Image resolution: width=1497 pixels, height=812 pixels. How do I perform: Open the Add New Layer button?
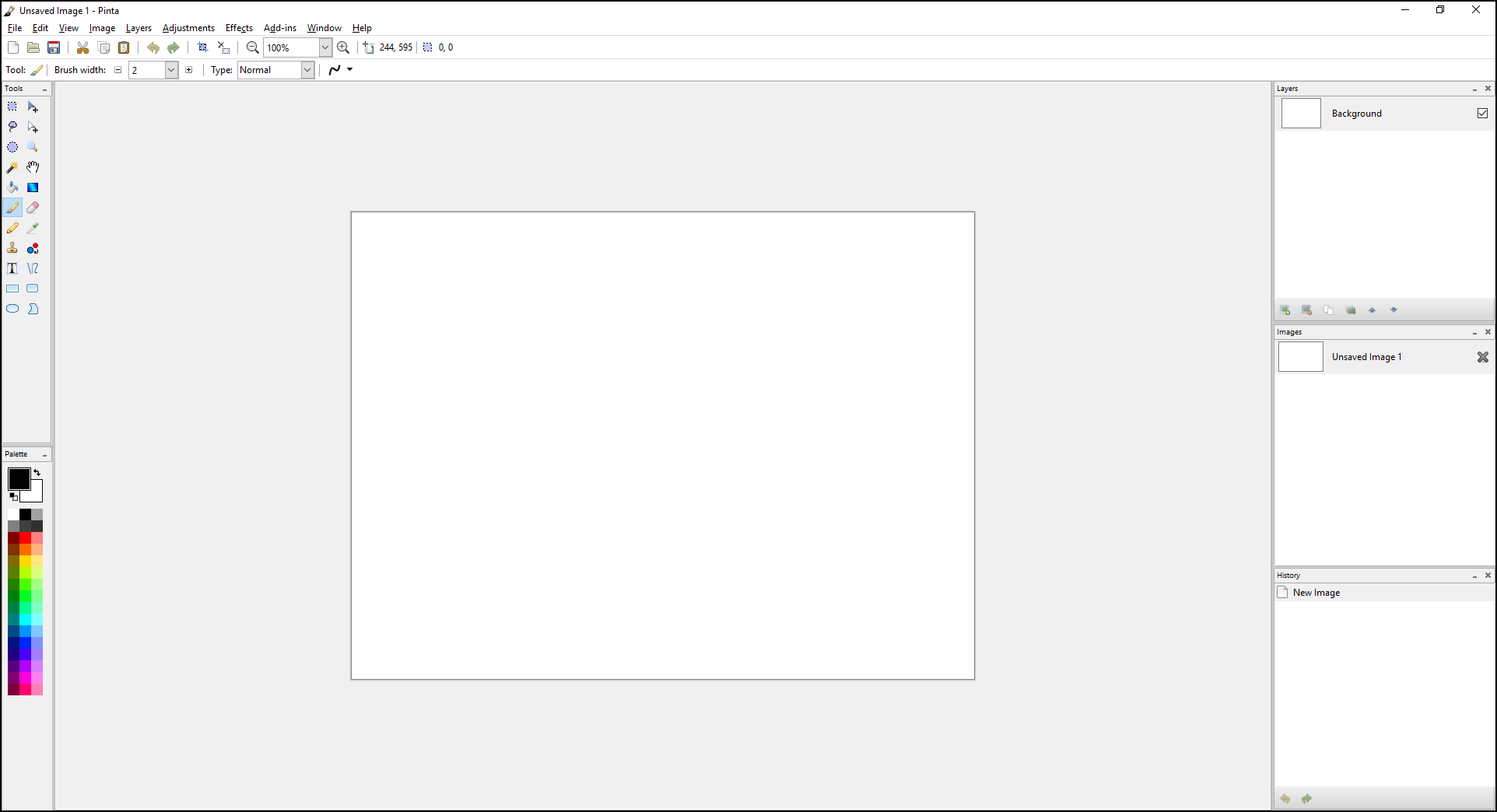click(1285, 310)
